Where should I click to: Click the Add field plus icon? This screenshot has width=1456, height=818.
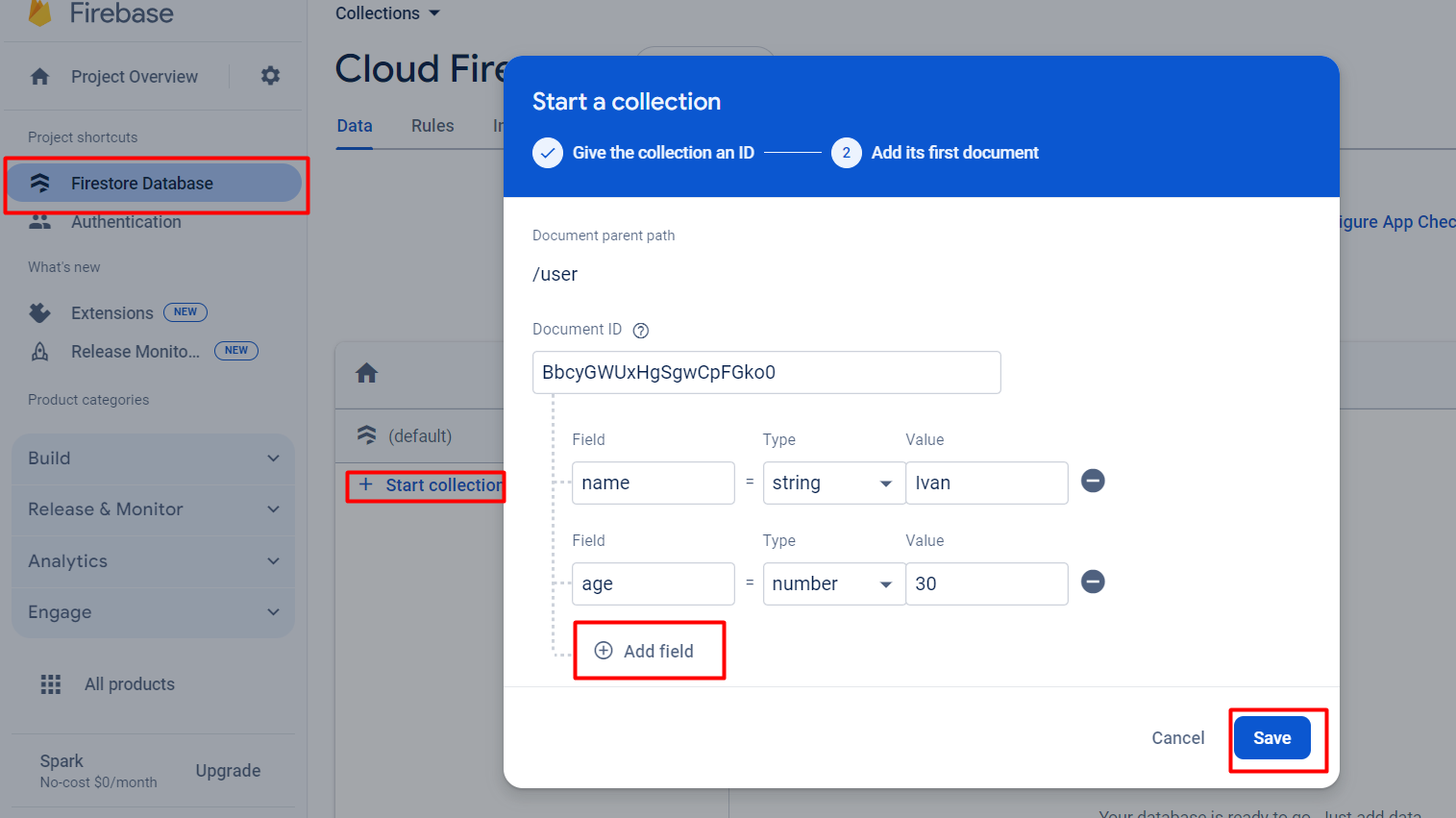[604, 651]
